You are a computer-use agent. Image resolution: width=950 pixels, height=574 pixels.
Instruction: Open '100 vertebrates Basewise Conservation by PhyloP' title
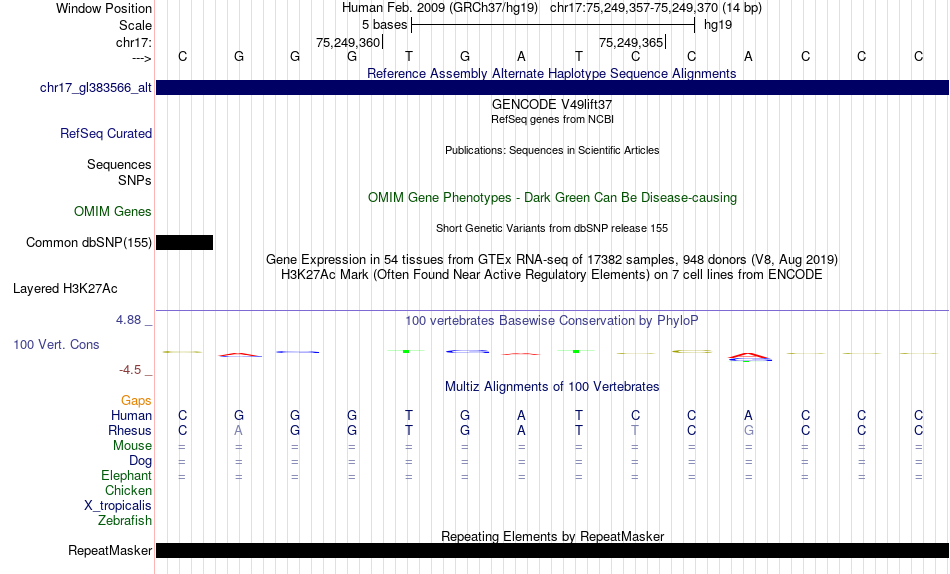coord(552,321)
